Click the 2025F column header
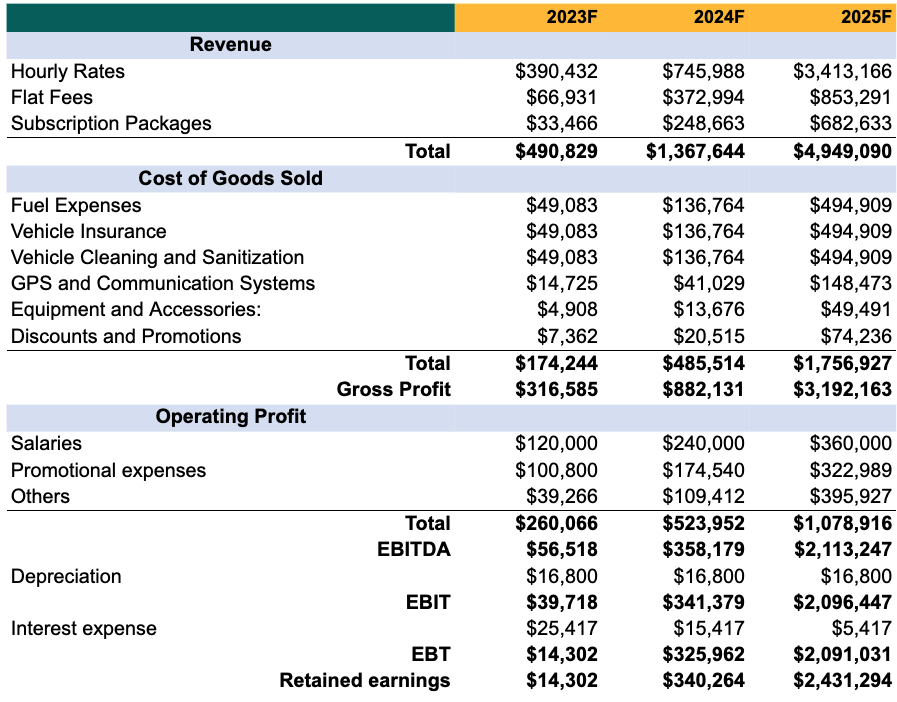Image resolution: width=897 pixels, height=702 pixels. [x=866, y=17]
